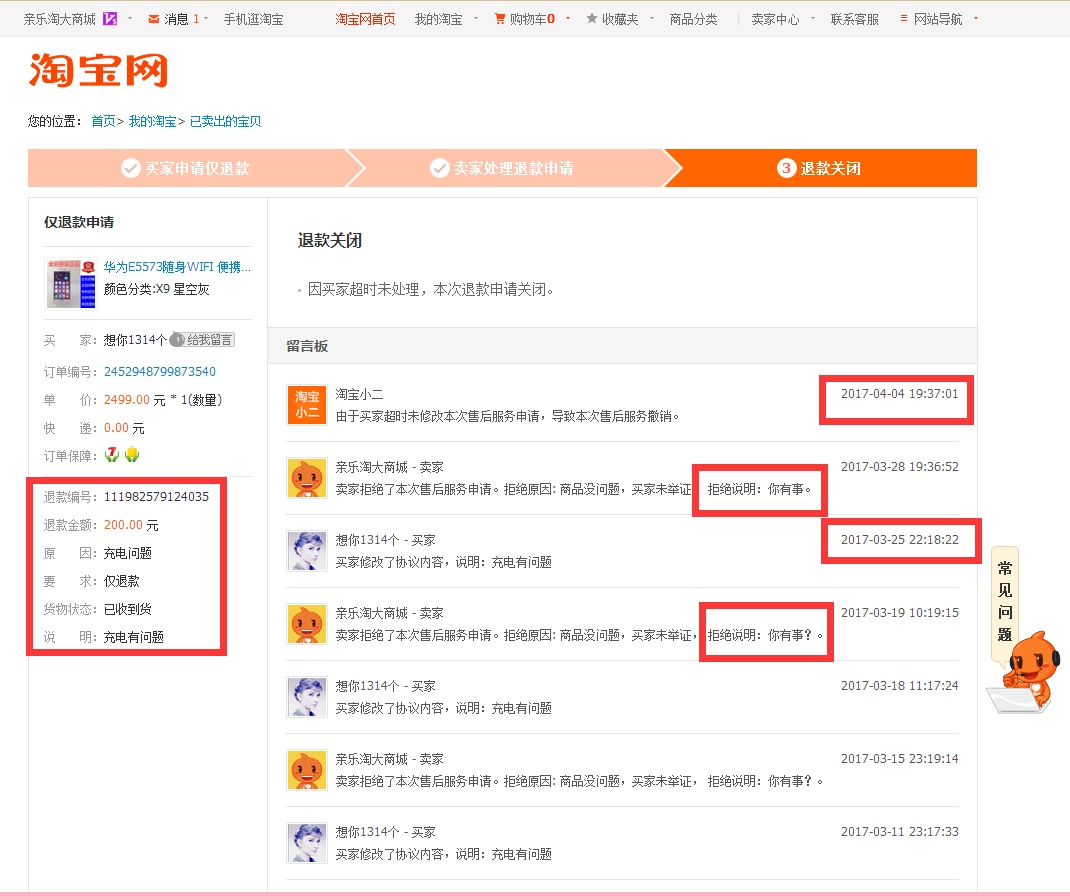Image resolution: width=1070 pixels, height=896 pixels.
Task: Click the 退款关闭 heading in main panel
Action: pyautogui.click(x=330, y=240)
